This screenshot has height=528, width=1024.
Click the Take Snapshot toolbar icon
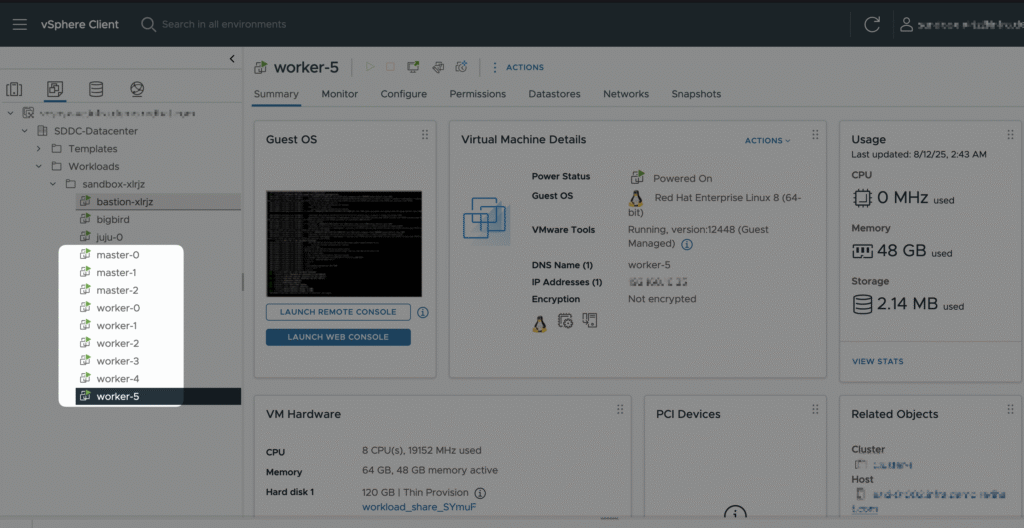coord(462,67)
